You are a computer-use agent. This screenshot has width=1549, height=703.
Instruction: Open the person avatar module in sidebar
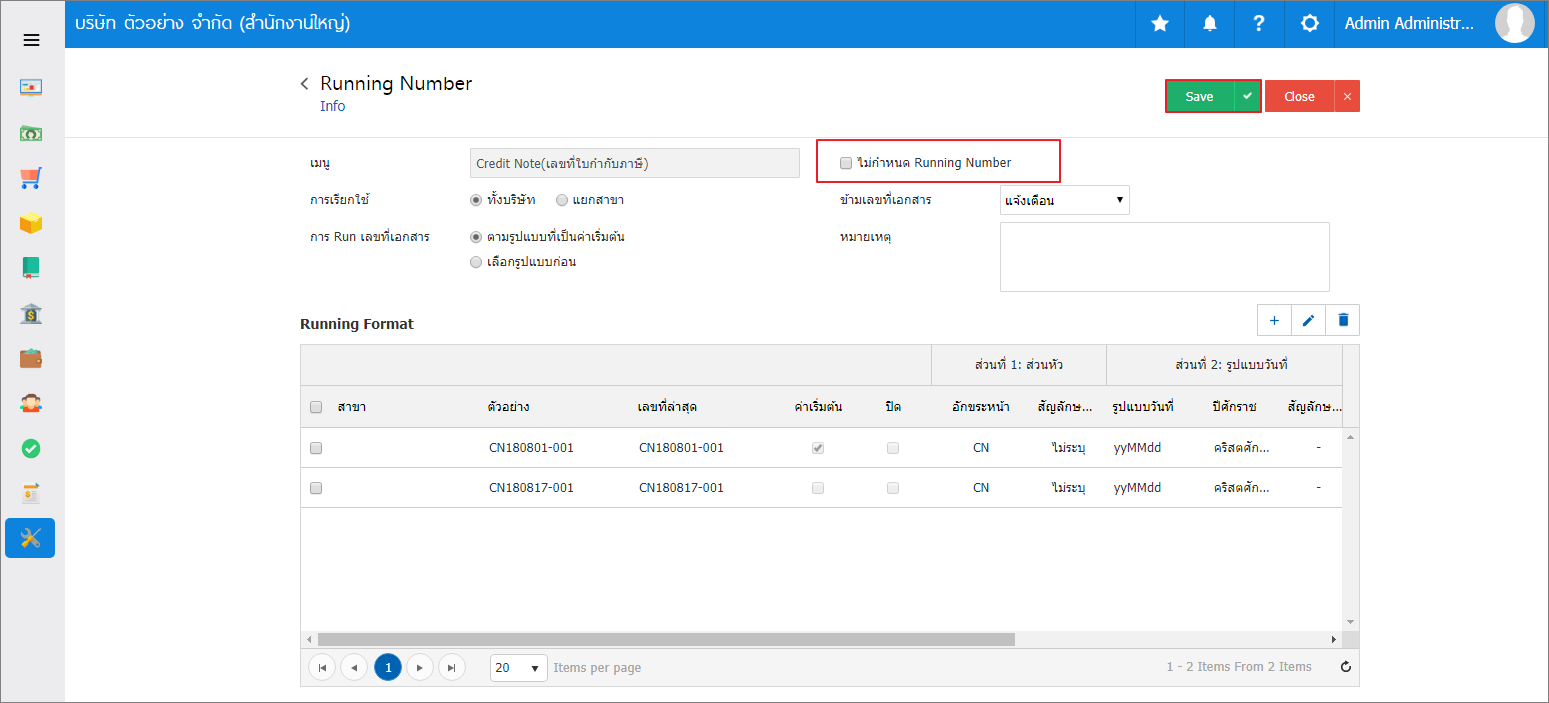tap(31, 403)
